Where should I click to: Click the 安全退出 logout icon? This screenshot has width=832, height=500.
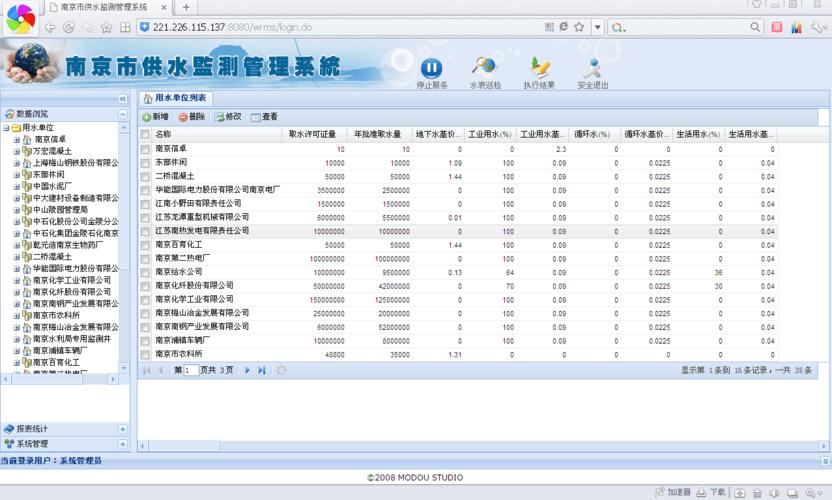click(593, 68)
